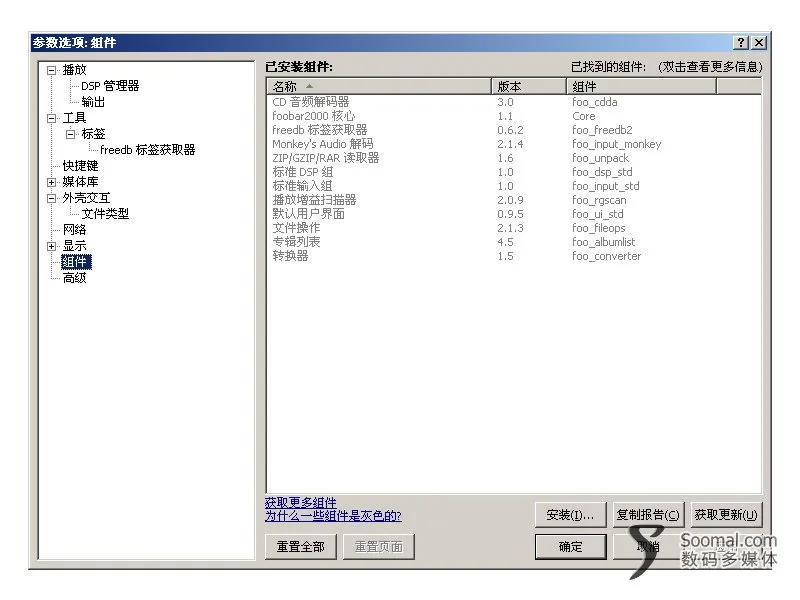The width and height of the screenshot is (800, 600).
Task: Select the 组件 tree item
Action: tap(76, 262)
